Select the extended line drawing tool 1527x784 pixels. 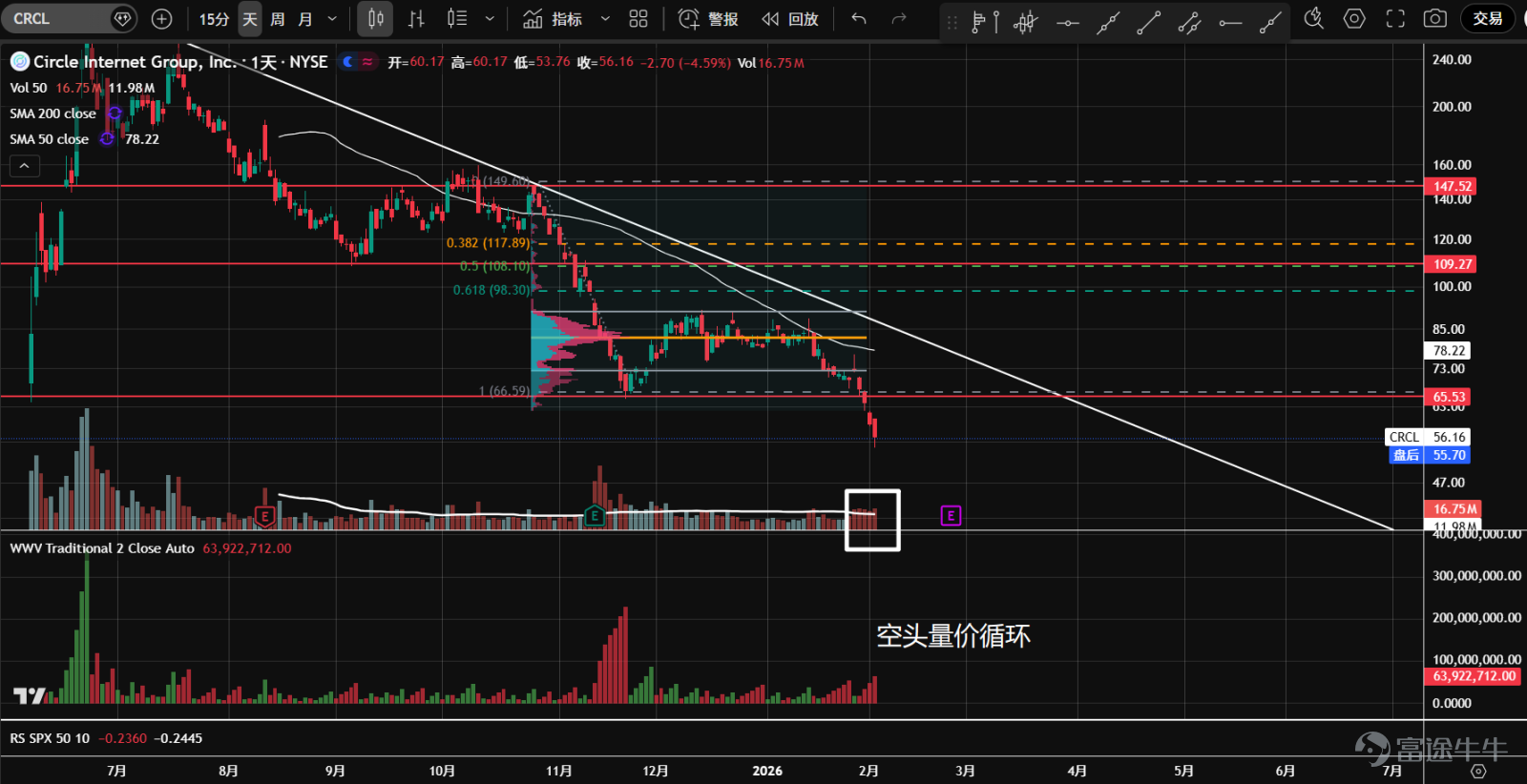point(1108,22)
